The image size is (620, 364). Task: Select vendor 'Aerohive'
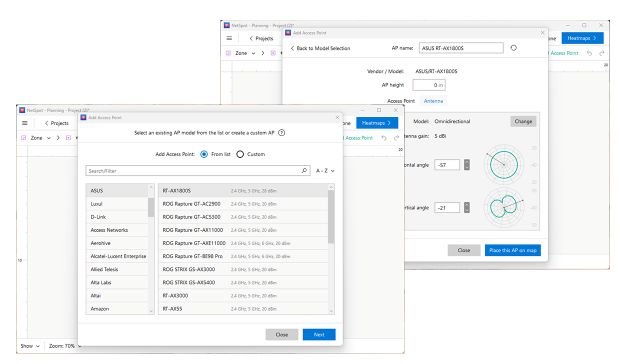(117, 243)
